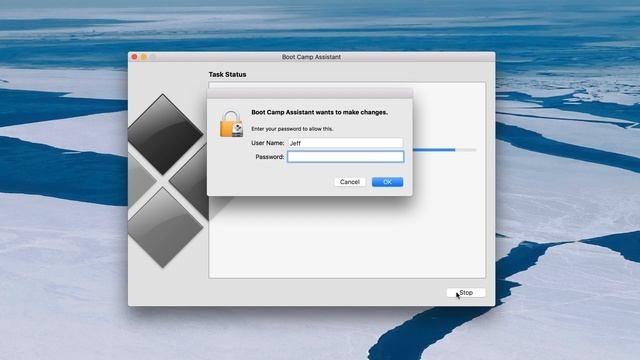Image resolution: width=640 pixels, height=360 pixels.
Task: Click the OK button in password dialog
Action: pos(387,182)
